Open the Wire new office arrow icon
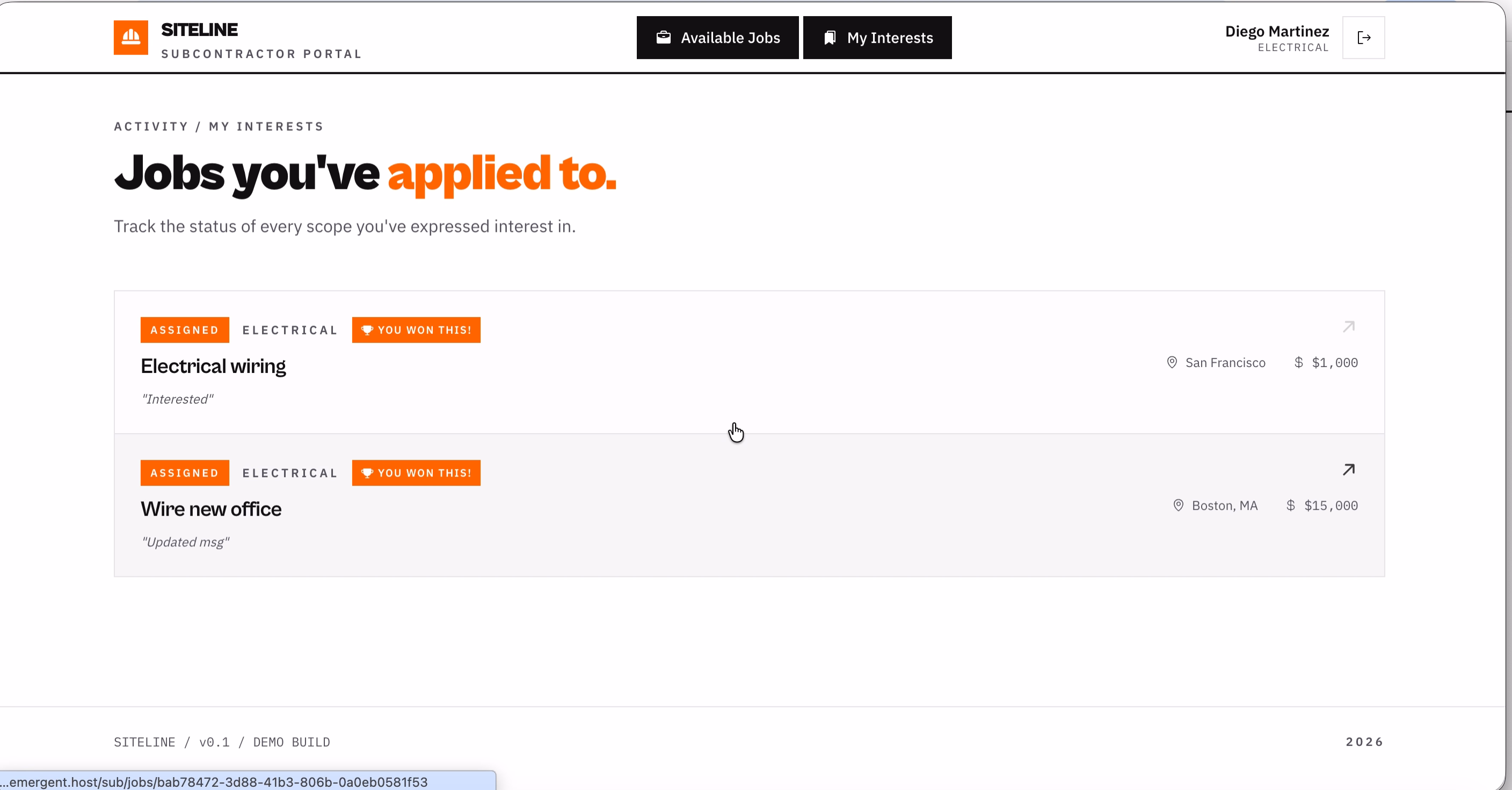This screenshot has width=1512, height=790. [x=1348, y=470]
